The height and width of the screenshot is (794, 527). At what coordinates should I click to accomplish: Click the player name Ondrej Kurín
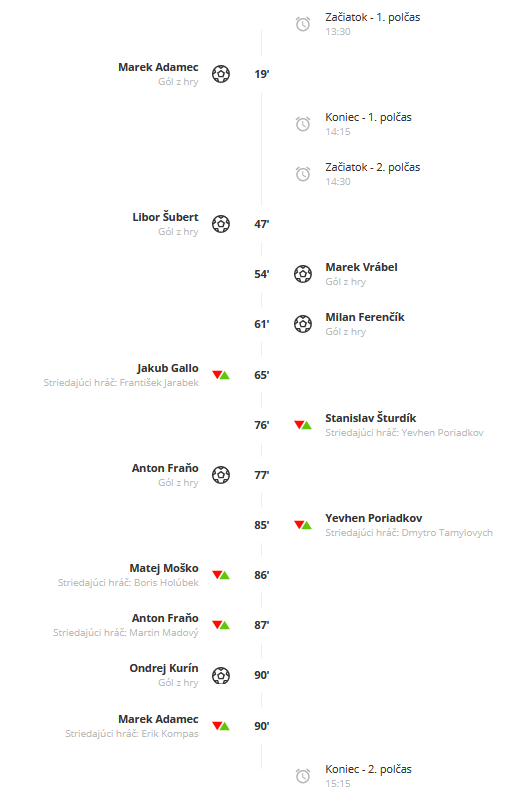(164, 668)
